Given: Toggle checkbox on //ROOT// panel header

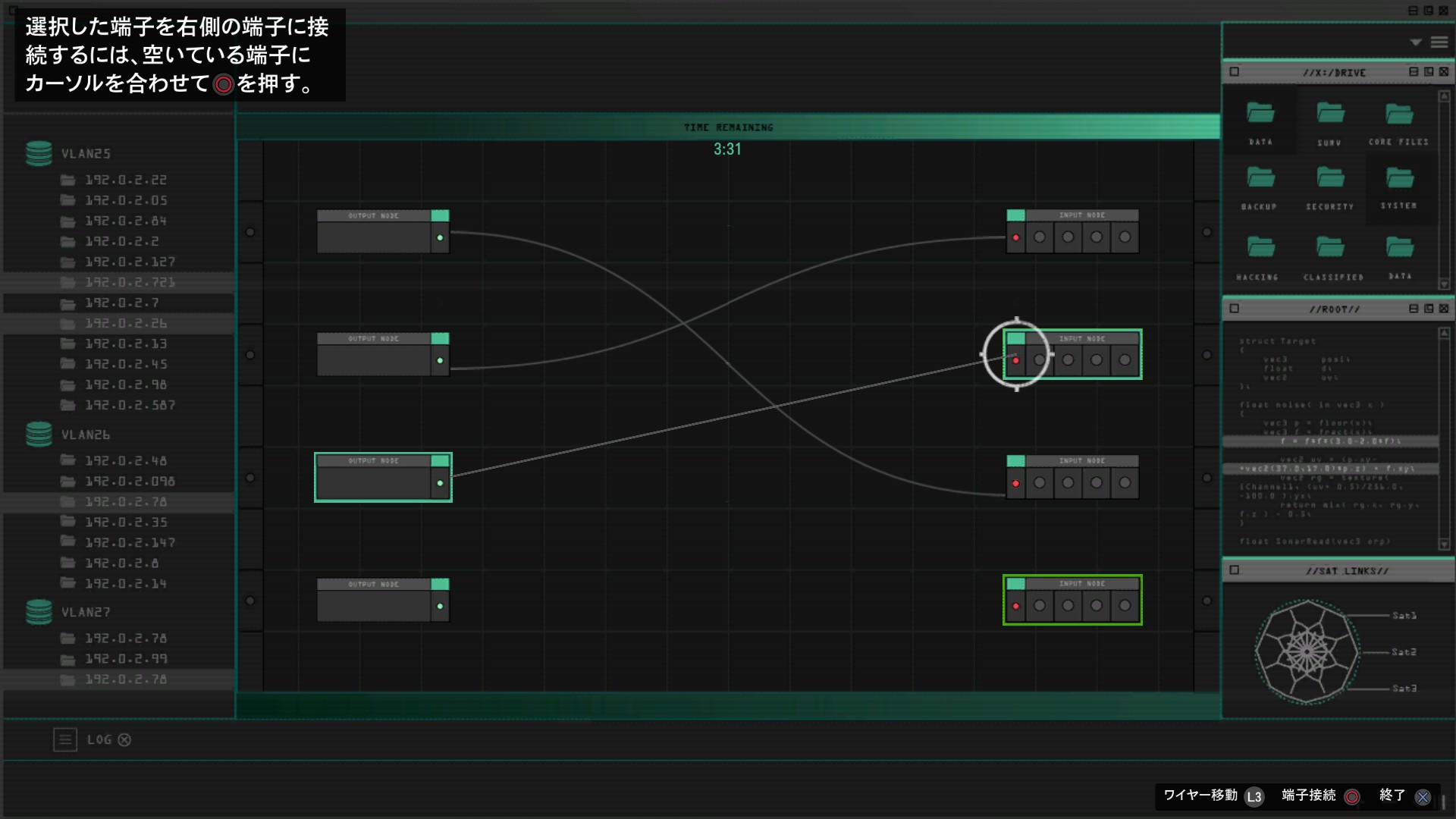Looking at the screenshot, I should (x=1235, y=309).
